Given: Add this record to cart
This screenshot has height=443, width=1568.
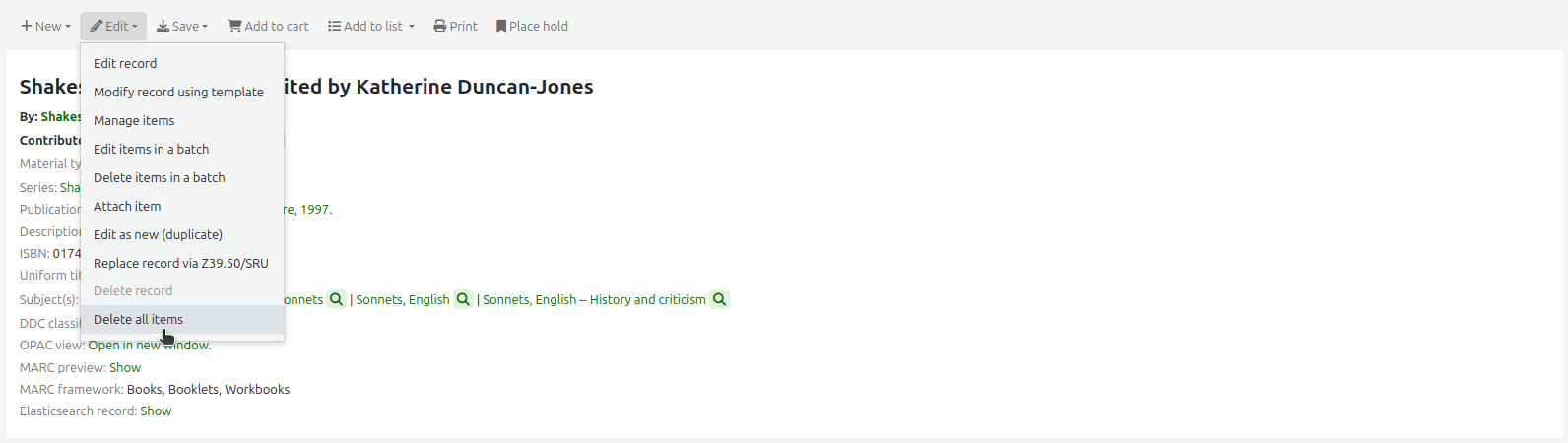Looking at the screenshot, I should point(268,27).
